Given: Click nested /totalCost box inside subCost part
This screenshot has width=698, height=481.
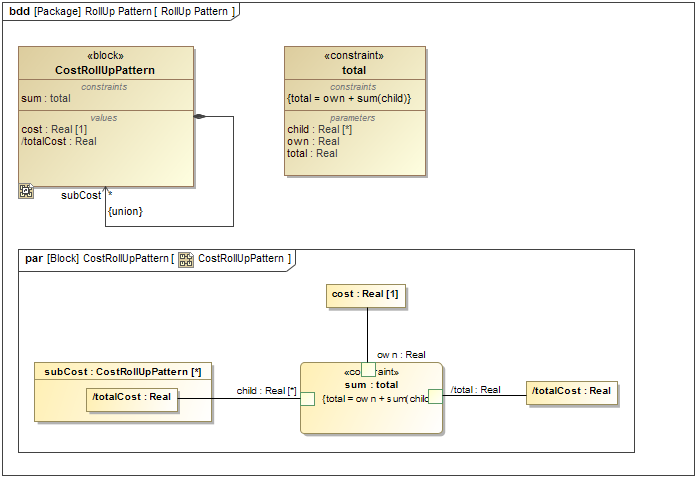Looking at the screenshot, I should (132, 398).
